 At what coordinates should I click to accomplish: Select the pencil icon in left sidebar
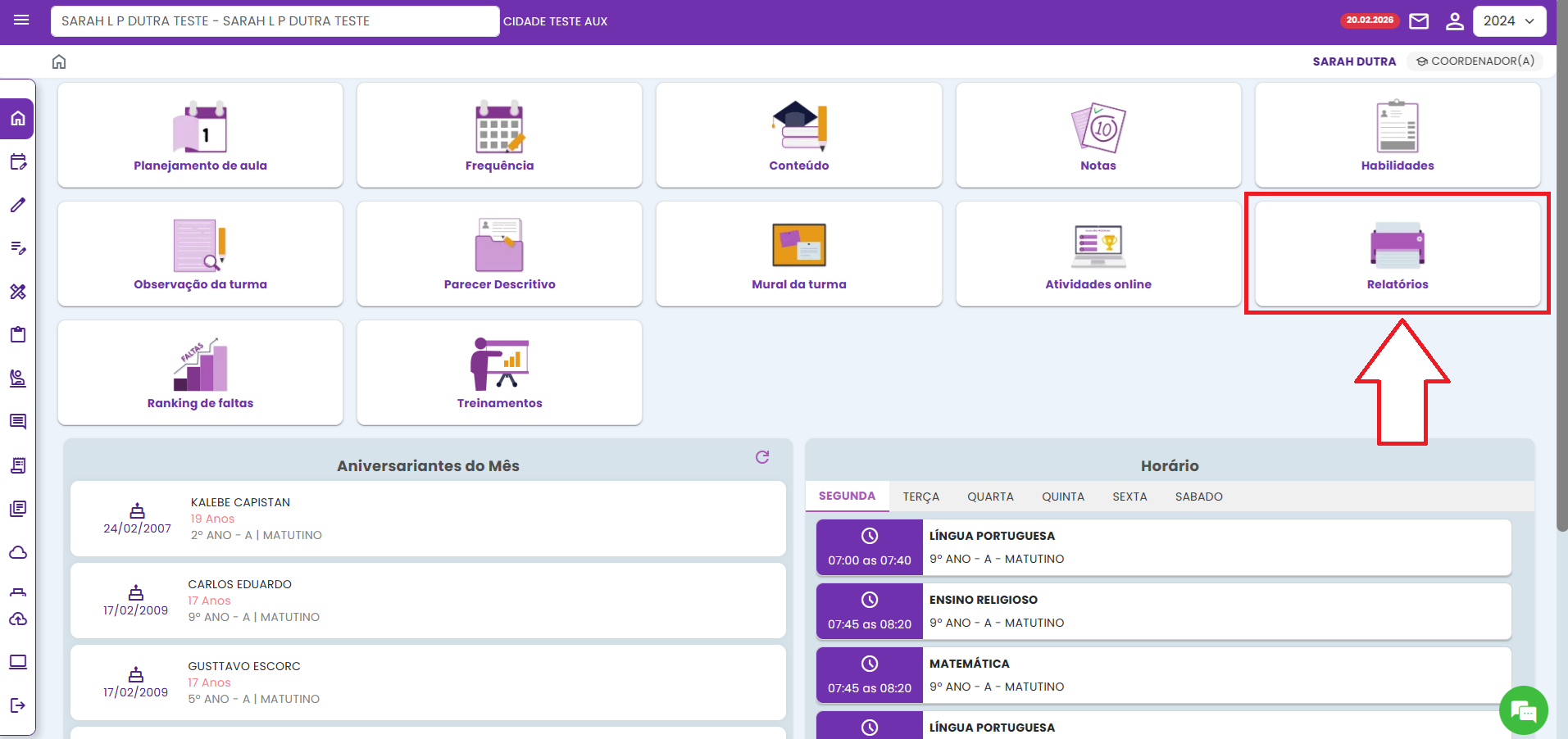click(x=18, y=205)
